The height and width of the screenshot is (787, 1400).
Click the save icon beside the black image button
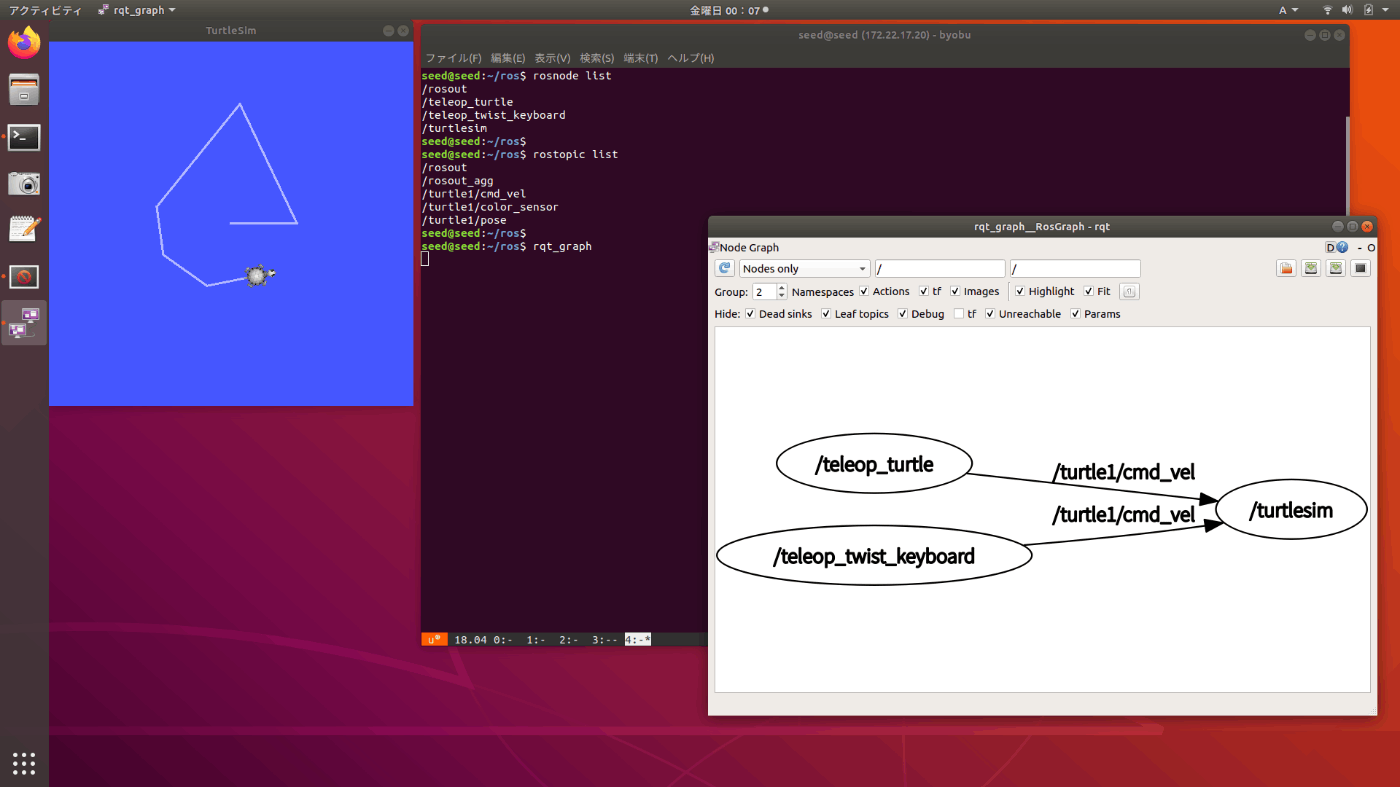click(x=1335, y=268)
